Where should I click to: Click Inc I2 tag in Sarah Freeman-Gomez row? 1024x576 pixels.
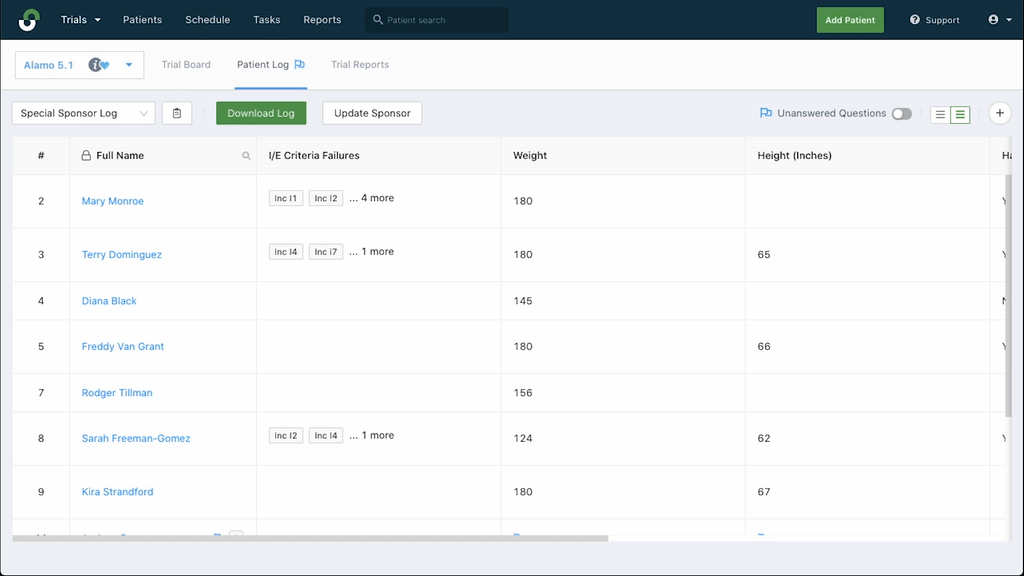tap(285, 436)
